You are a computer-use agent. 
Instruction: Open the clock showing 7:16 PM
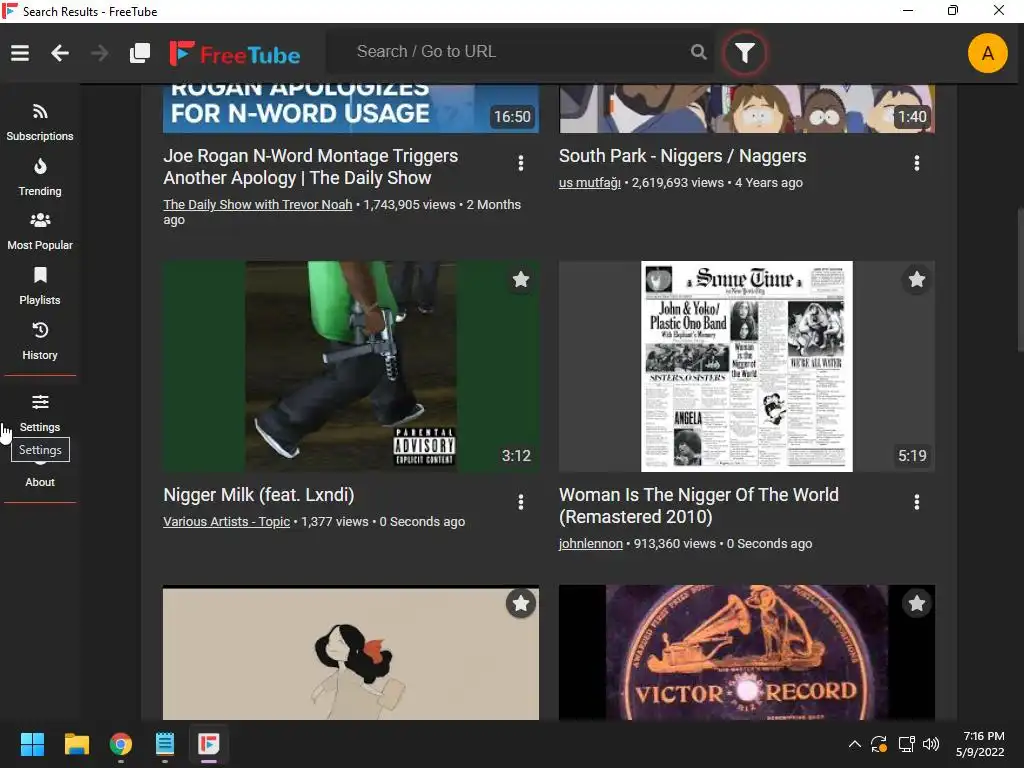981,744
